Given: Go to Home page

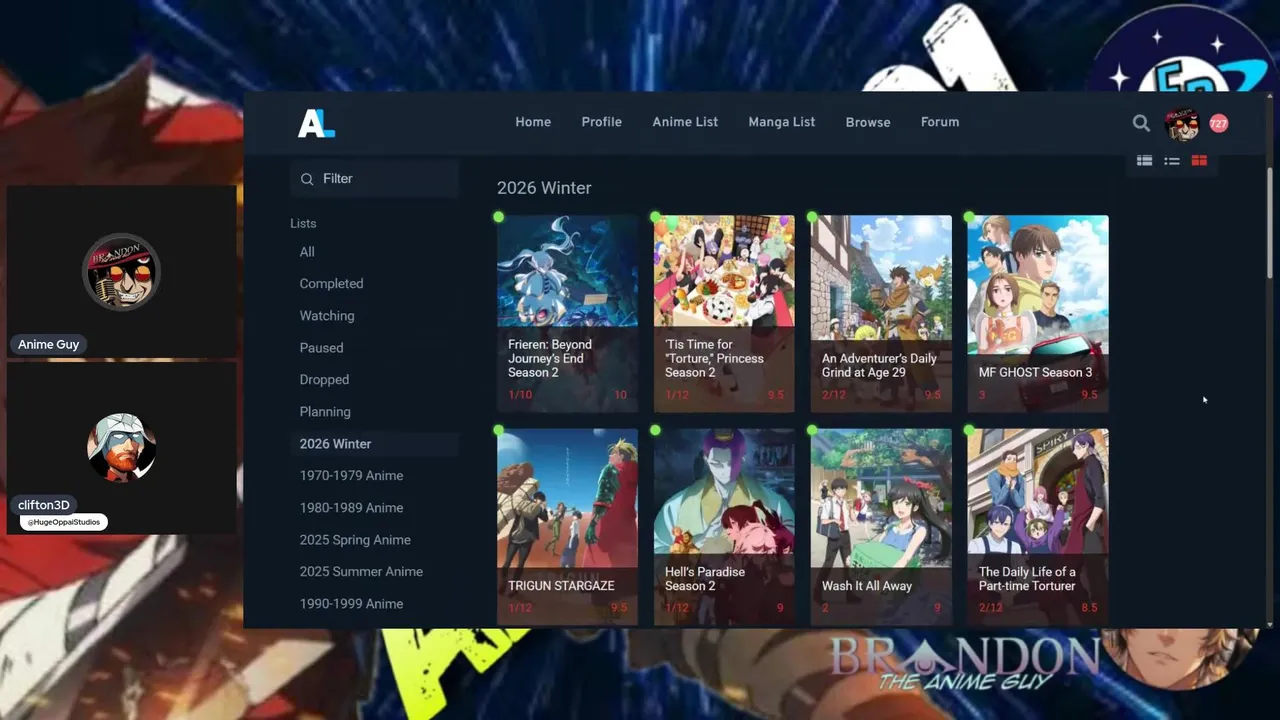Looking at the screenshot, I should (533, 122).
